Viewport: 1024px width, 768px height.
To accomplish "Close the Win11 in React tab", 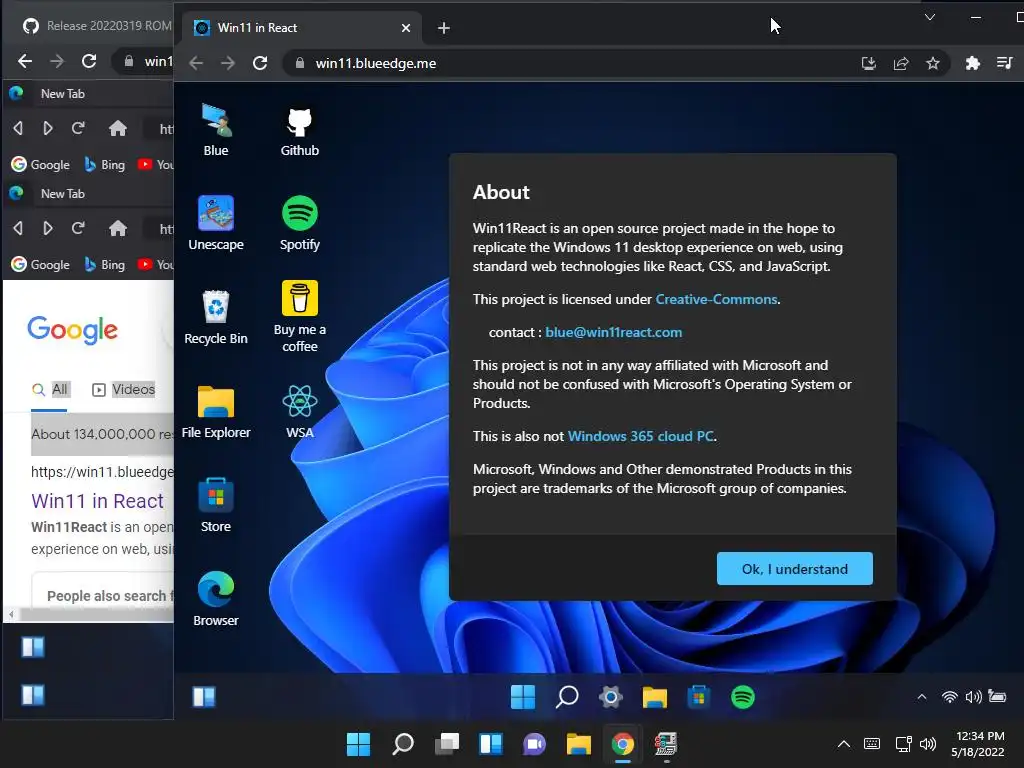I will pos(406,28).
